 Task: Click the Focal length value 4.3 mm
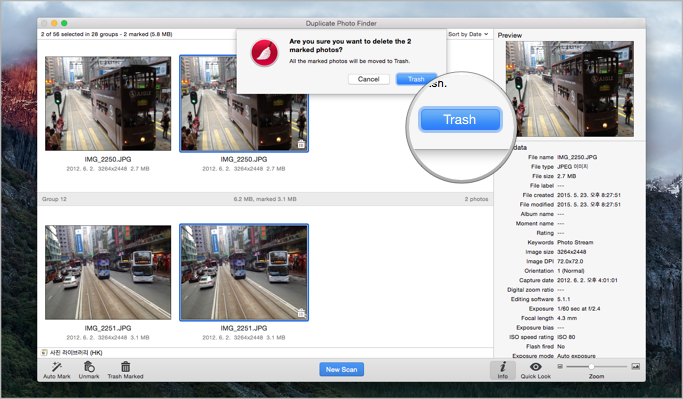[567, 318]
